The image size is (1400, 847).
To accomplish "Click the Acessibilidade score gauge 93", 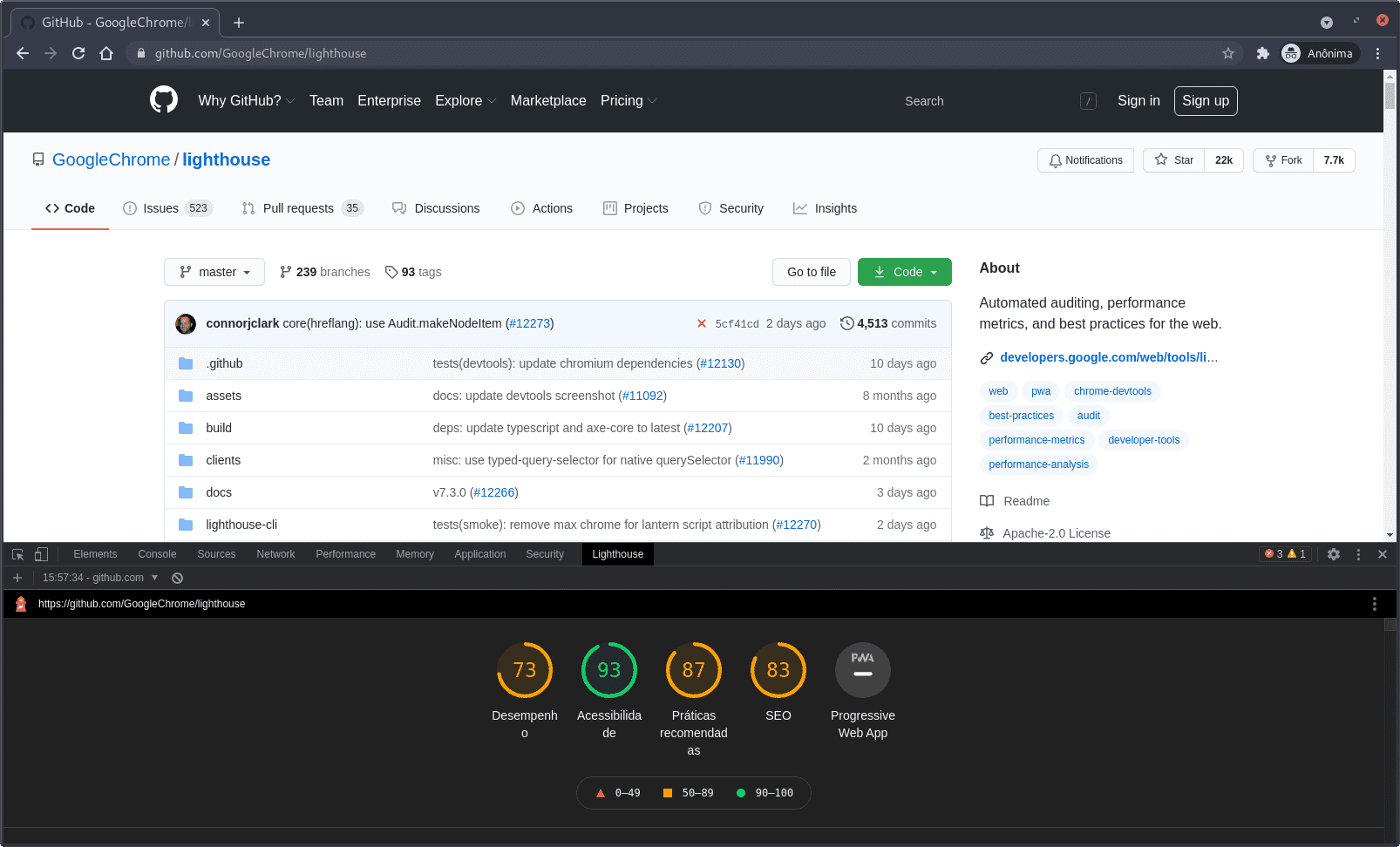I will [x=609, y=670].
